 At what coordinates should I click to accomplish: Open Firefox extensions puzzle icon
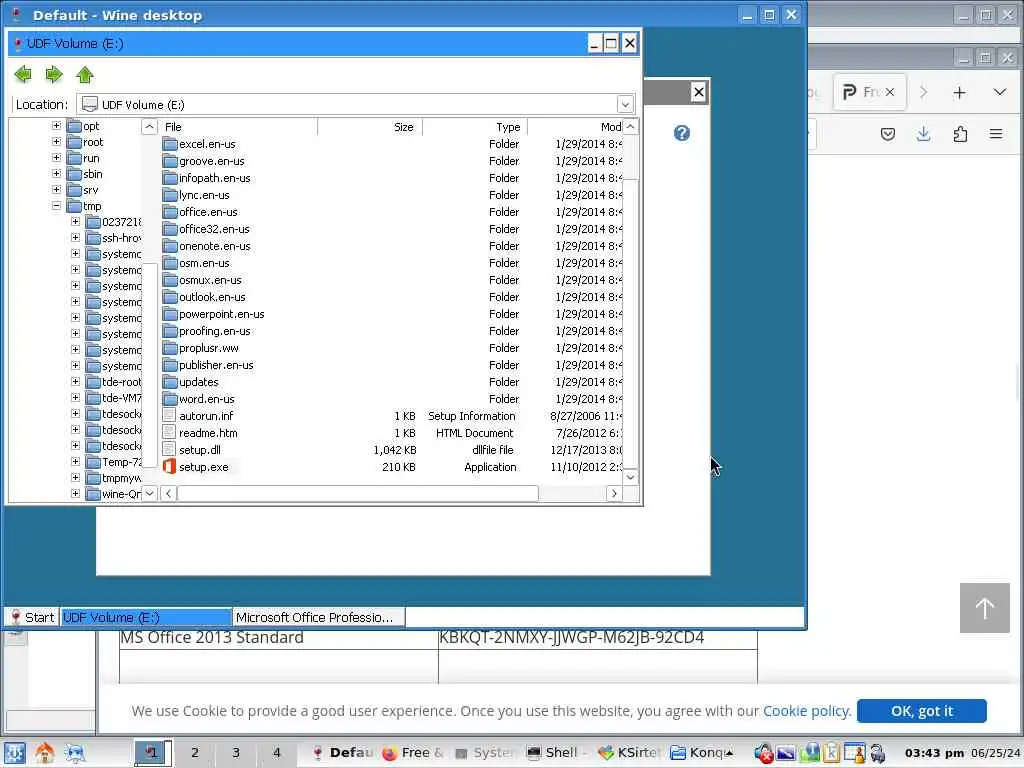pyautogui.click(x=960, y=135)
